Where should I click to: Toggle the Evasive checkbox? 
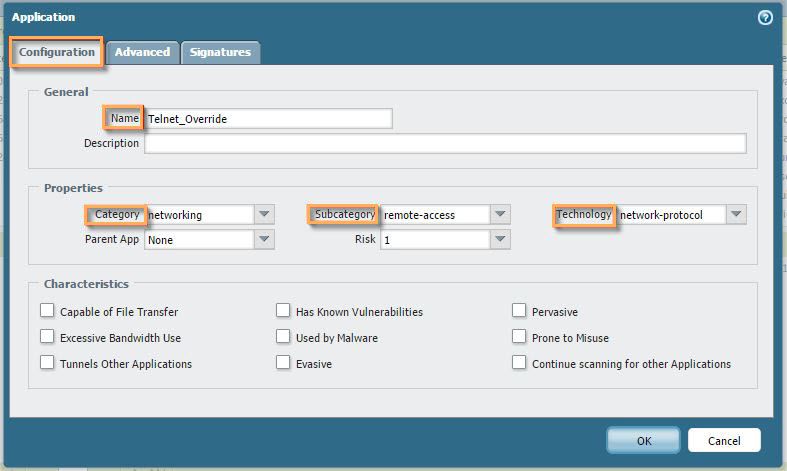point(283,363)
